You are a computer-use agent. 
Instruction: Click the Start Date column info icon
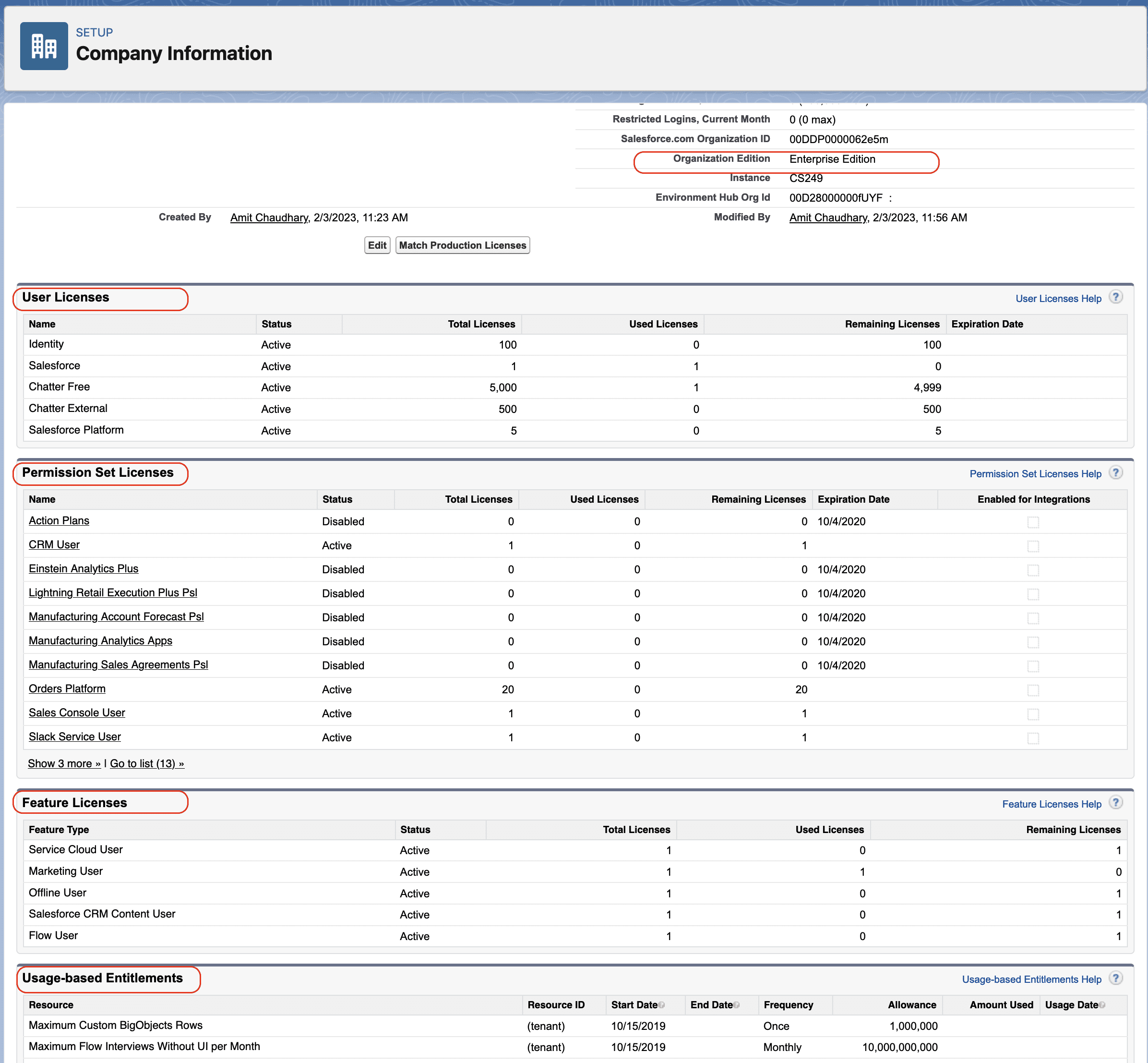tap(662, 1005)
